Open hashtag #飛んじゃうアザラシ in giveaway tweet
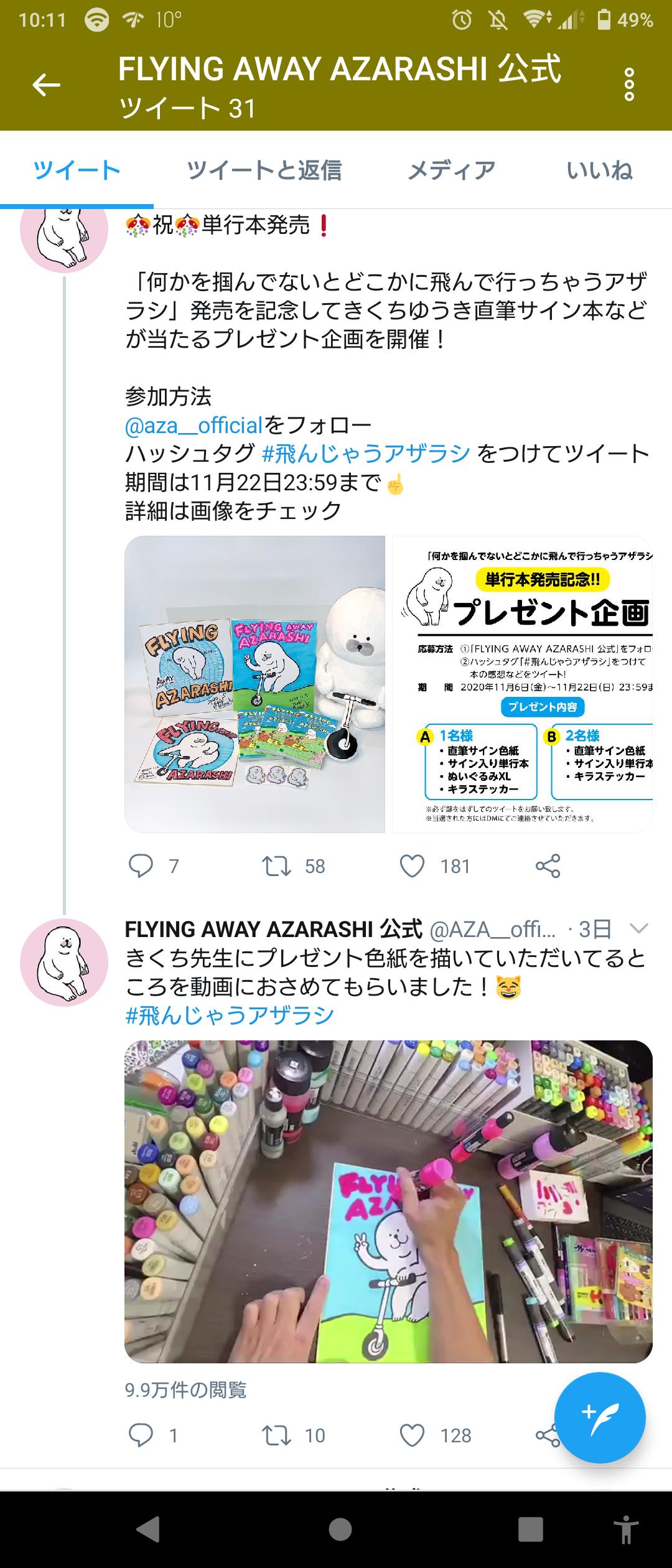The image size is (672, 1568). tap(366, 454)
